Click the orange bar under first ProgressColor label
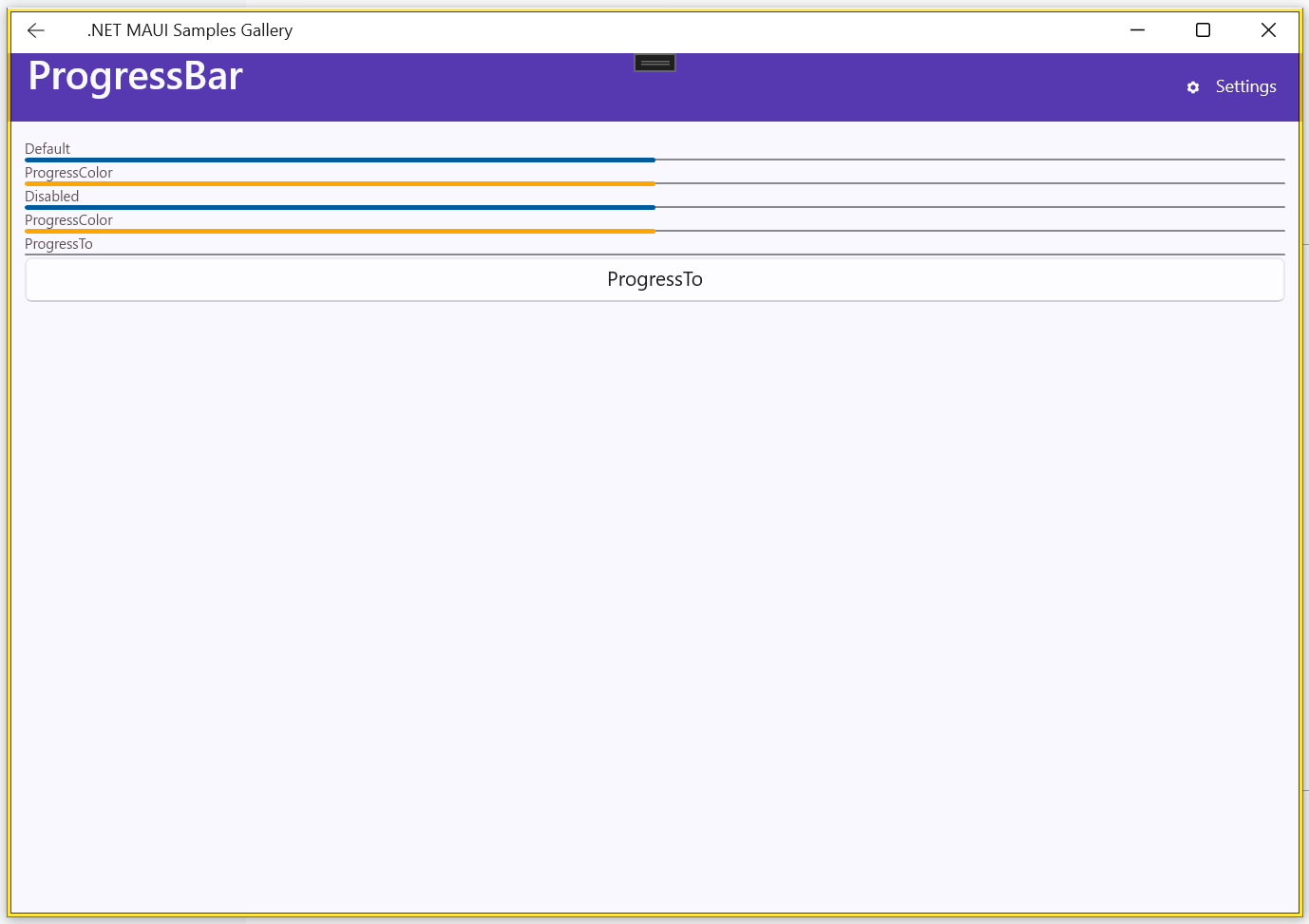The height and width of the screenshot is (924, 1309). (340, 183)
